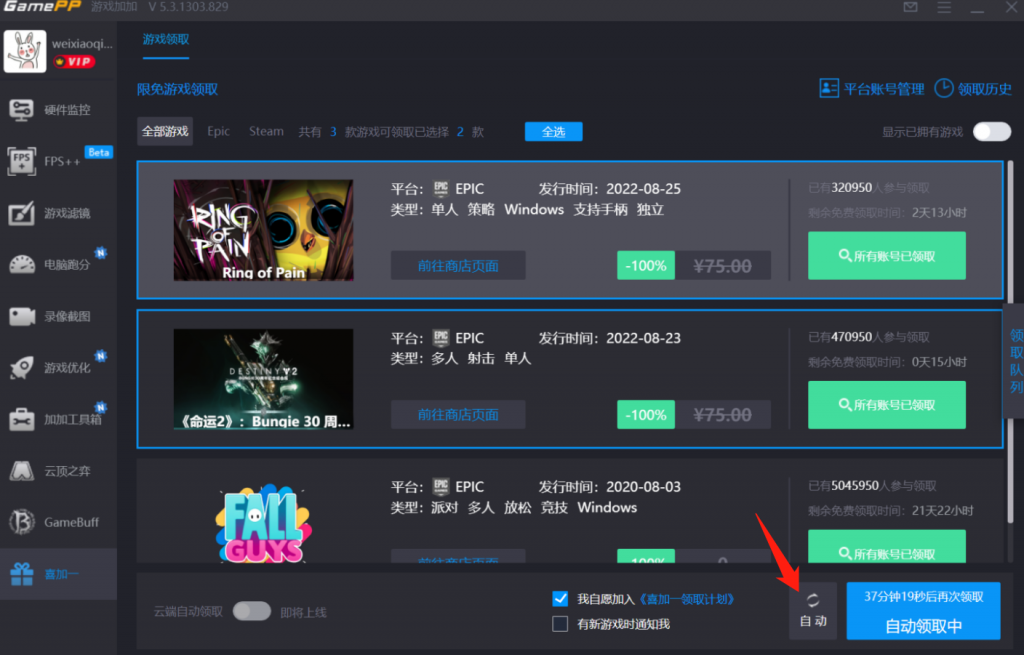Click the Beta badge next to FPS++
Image resolution: width=1024 pixels, height=655 pixels.
click(x=99, y=152)
